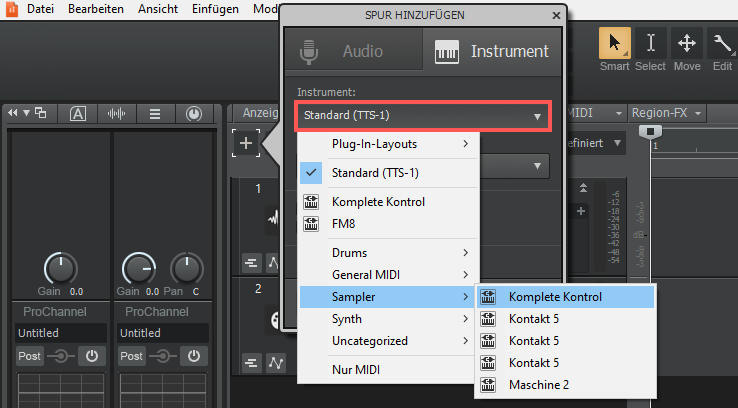Toggle right ProChannel power button
Screen dimensions: 738x408
point(194,356)
